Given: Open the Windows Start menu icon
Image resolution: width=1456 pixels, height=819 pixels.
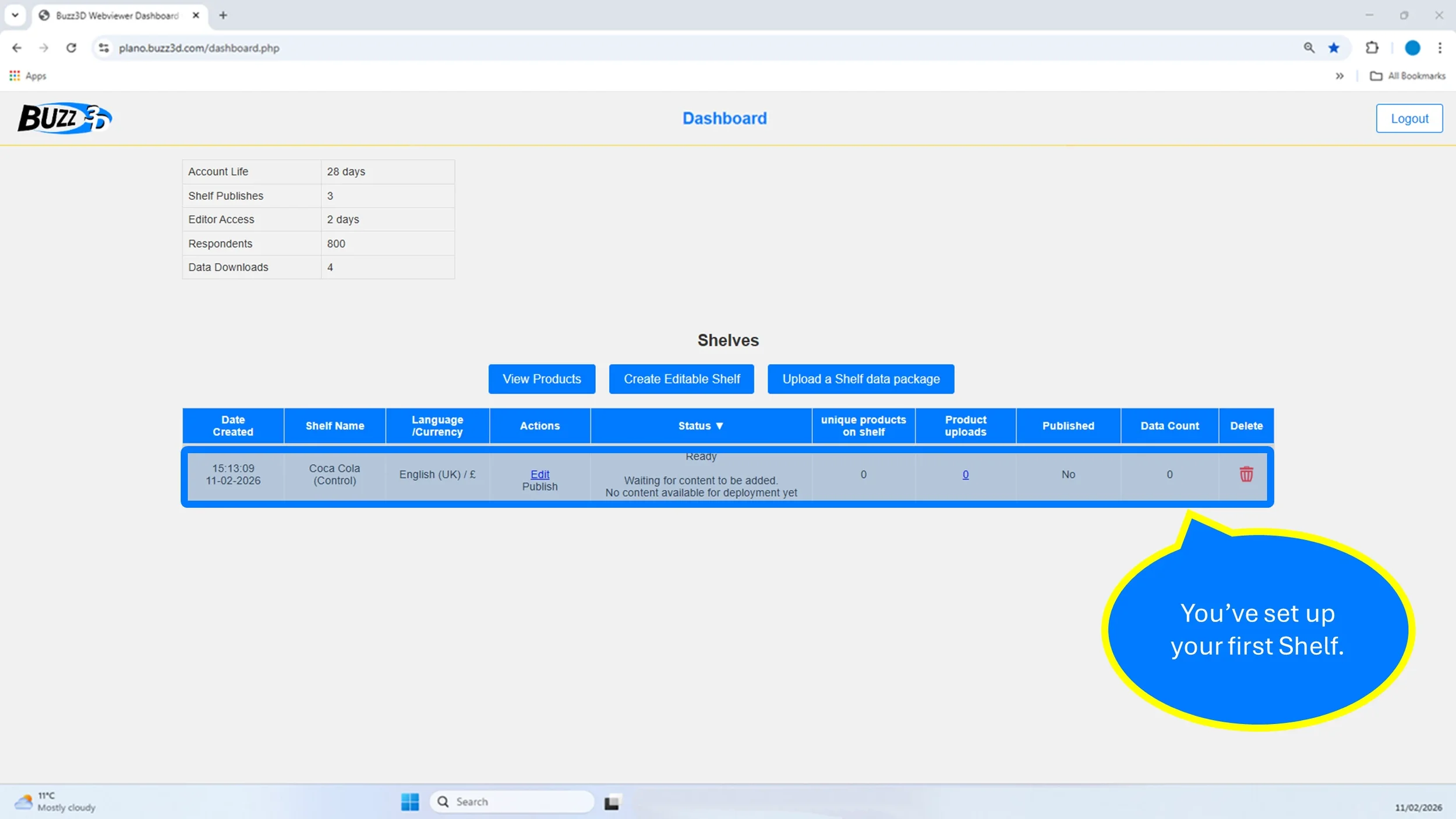Looking at the screenshot, I should point(409,802).
